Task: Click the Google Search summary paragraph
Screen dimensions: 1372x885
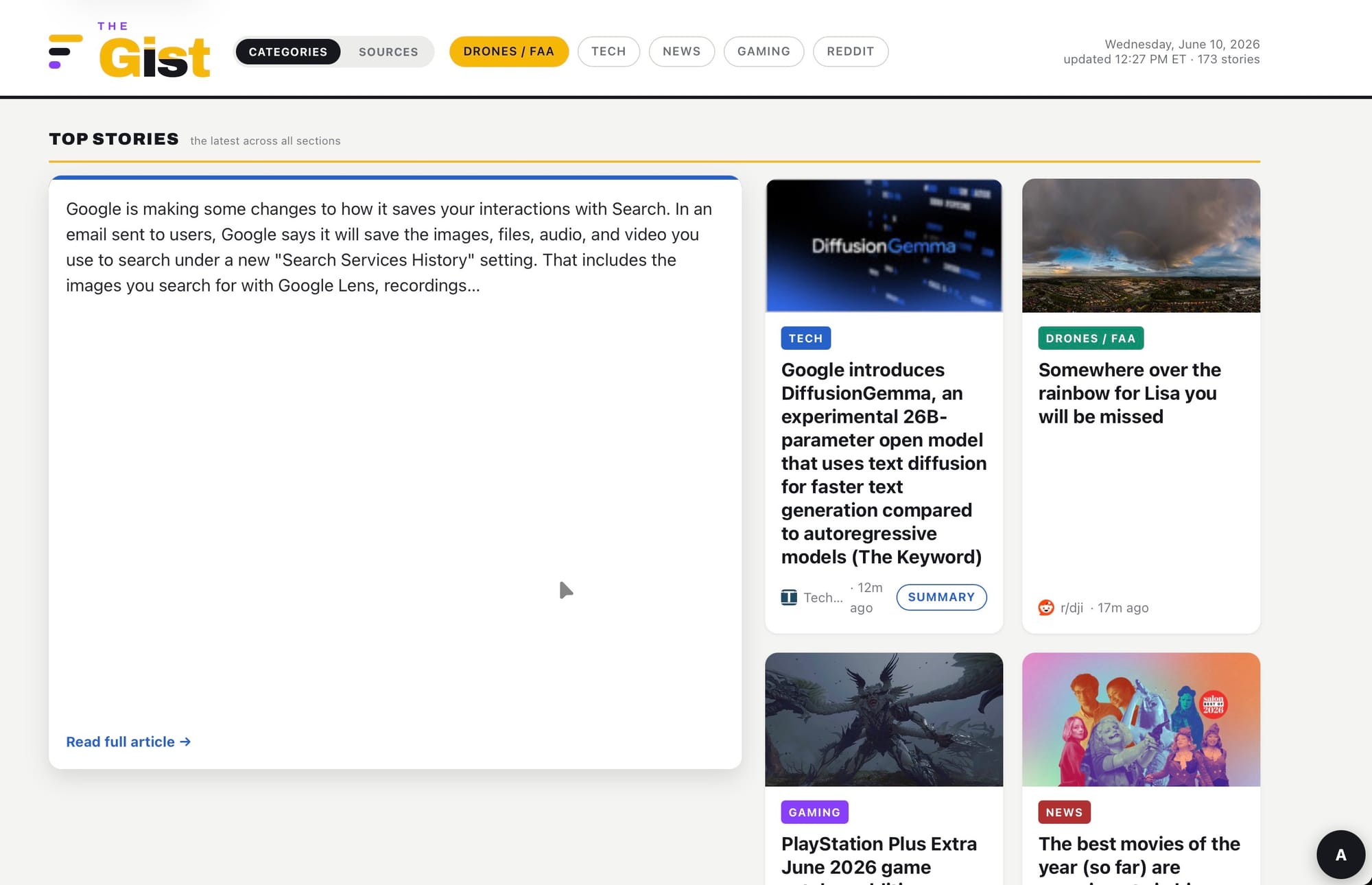Action: click(x=389, y=247)
